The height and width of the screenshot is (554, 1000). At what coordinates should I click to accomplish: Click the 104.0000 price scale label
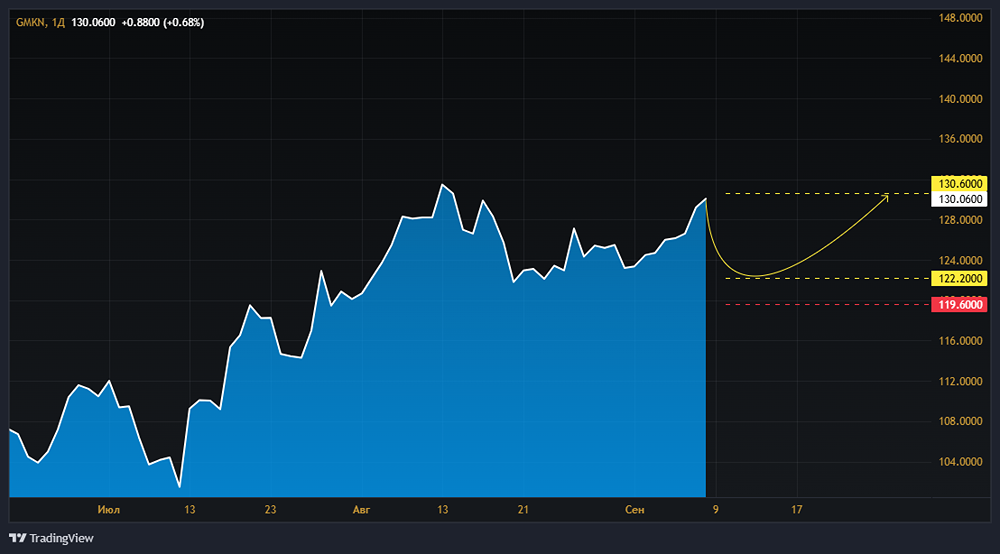[960, 462]
